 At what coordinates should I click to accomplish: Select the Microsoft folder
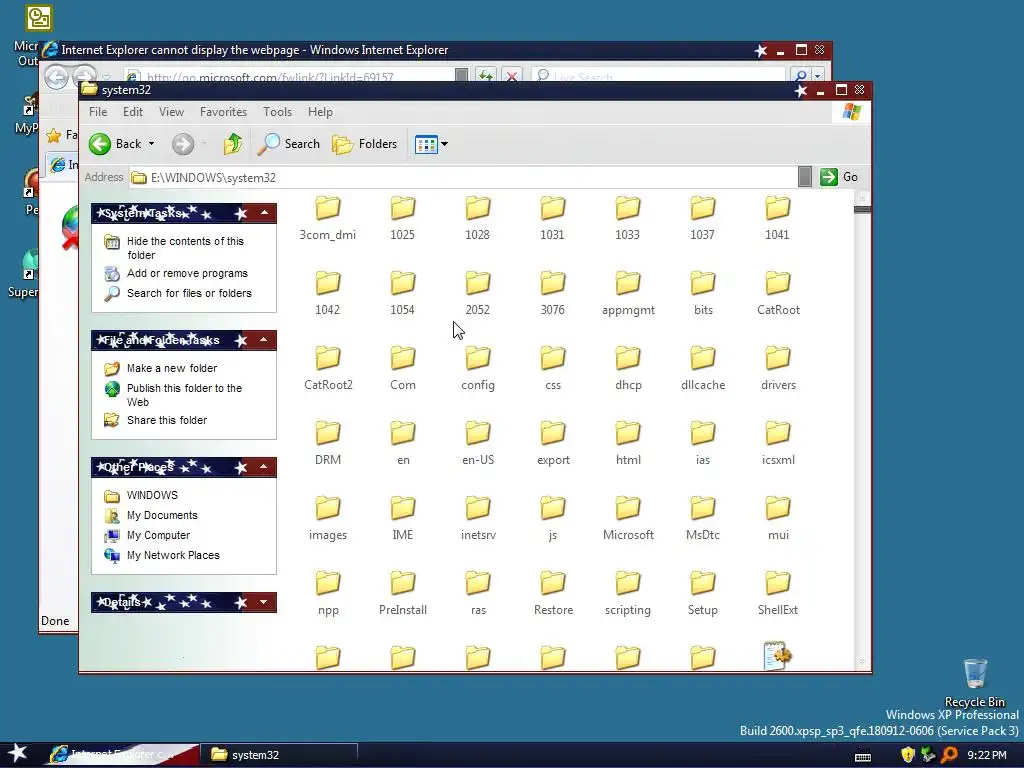coord(628,519)
